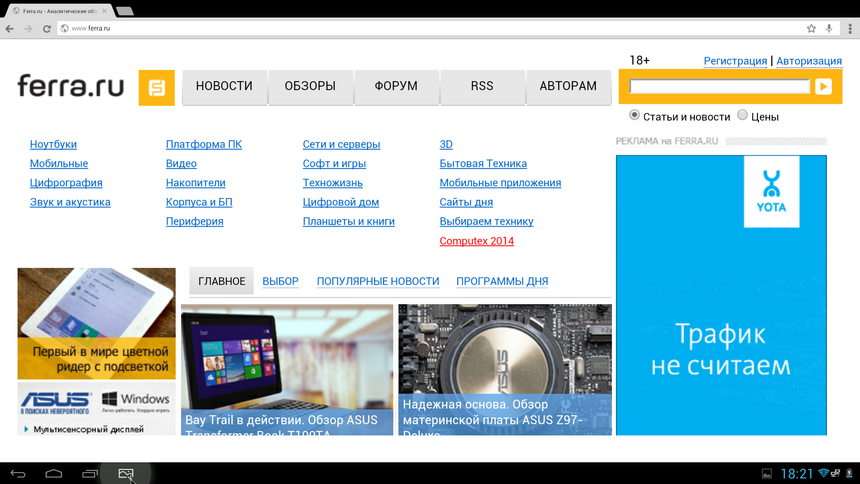
Task: Reload the page with the refresh icon
Action: (46, 29)
